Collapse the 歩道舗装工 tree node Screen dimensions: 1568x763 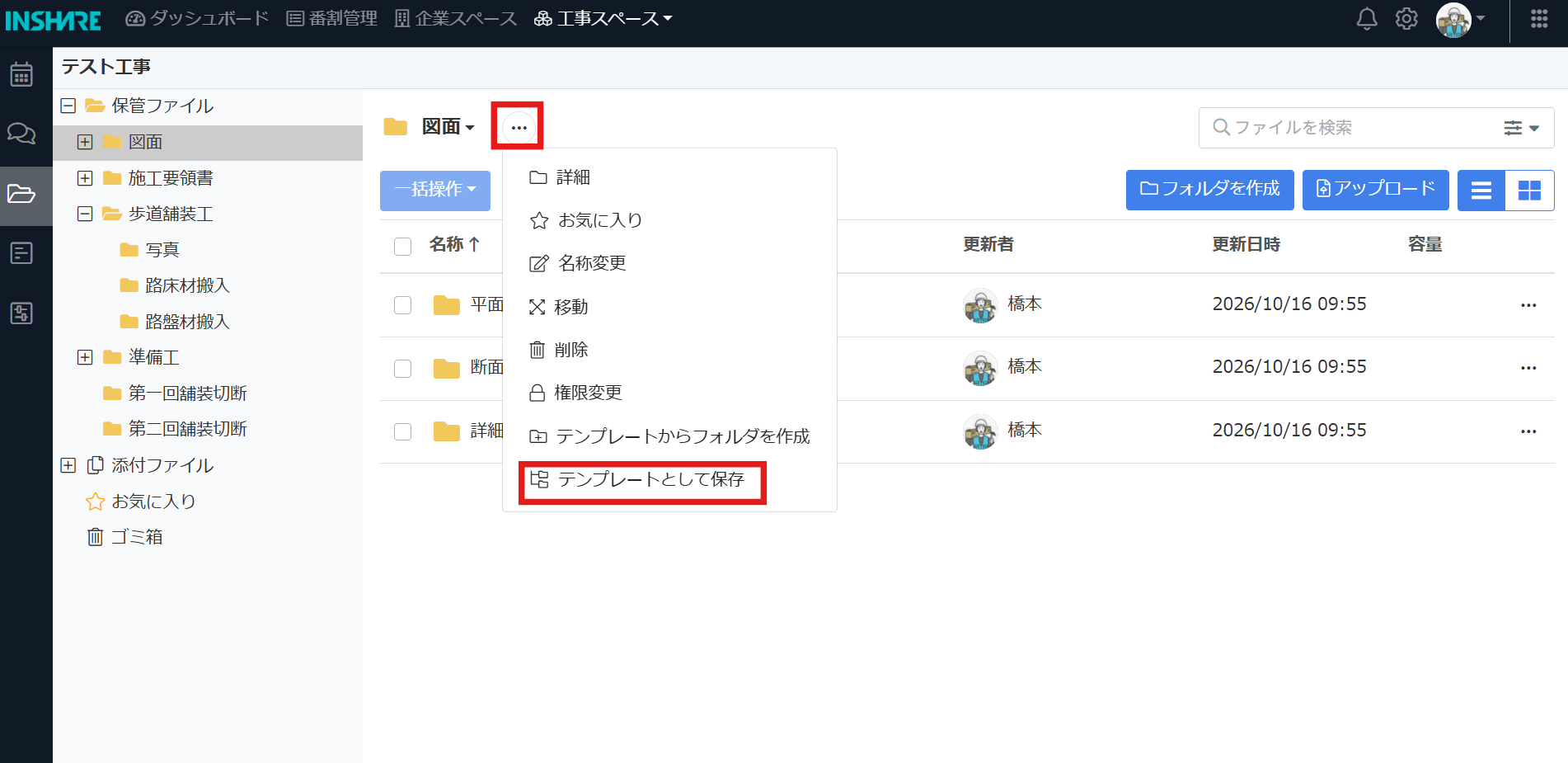[85, 214]
